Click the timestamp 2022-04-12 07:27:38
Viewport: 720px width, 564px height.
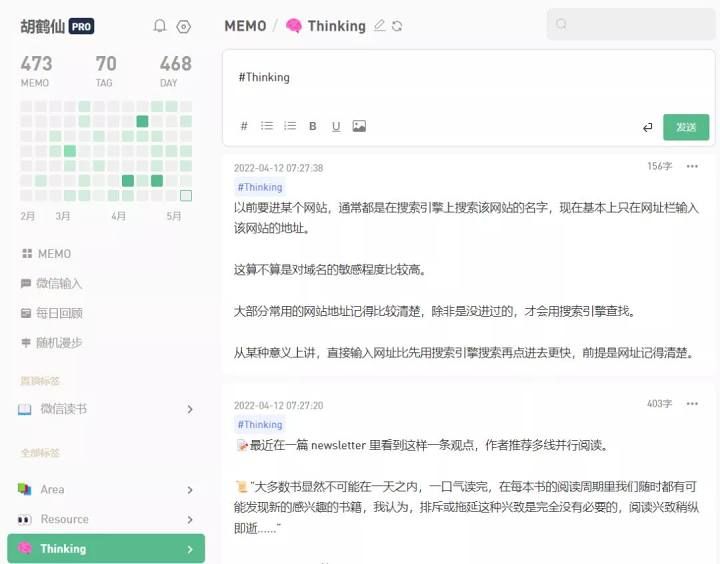pyautogui.click(x=278, y=168)
